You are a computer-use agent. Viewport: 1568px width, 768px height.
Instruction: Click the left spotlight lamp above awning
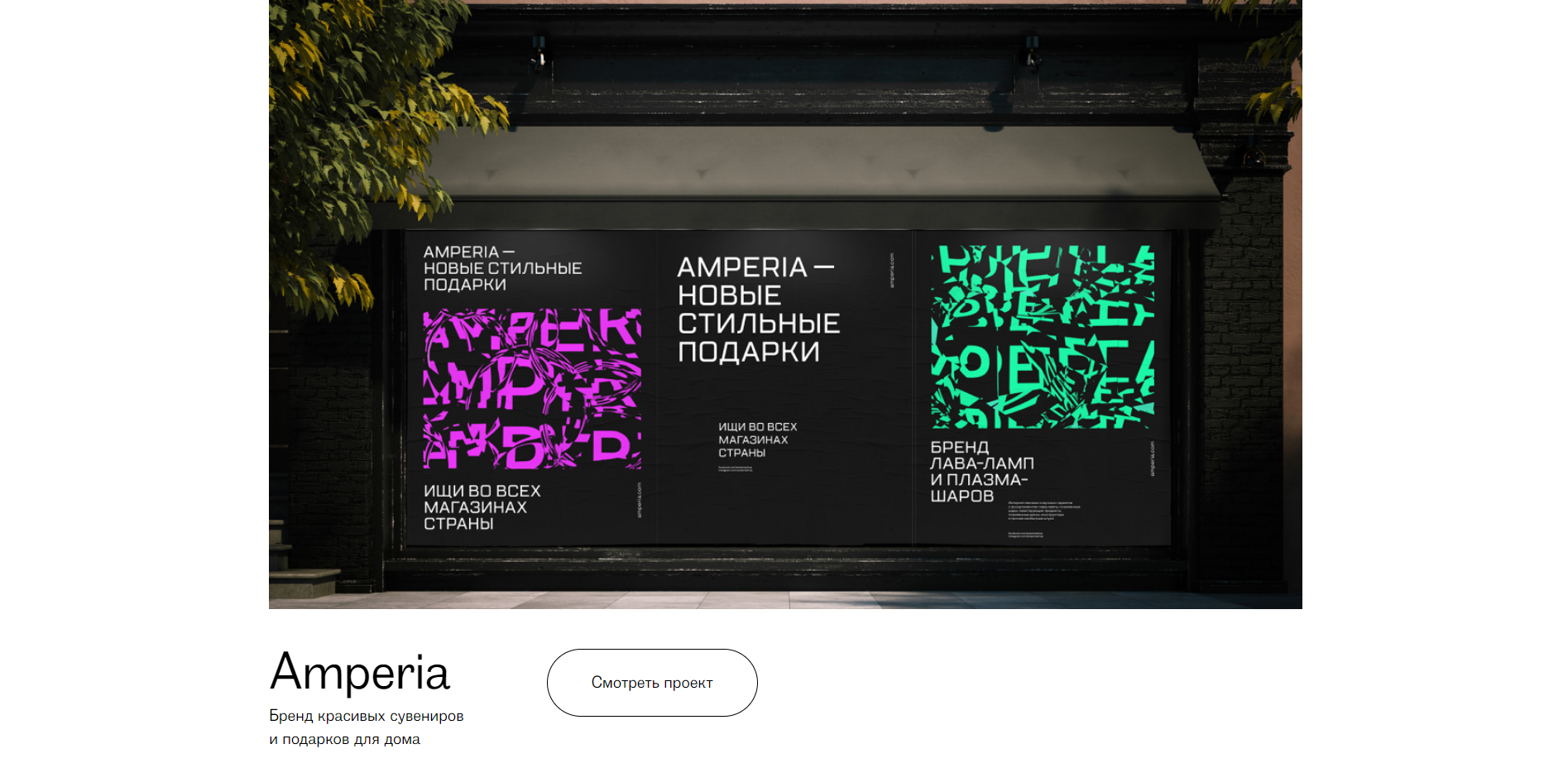(x=539, y=51)
